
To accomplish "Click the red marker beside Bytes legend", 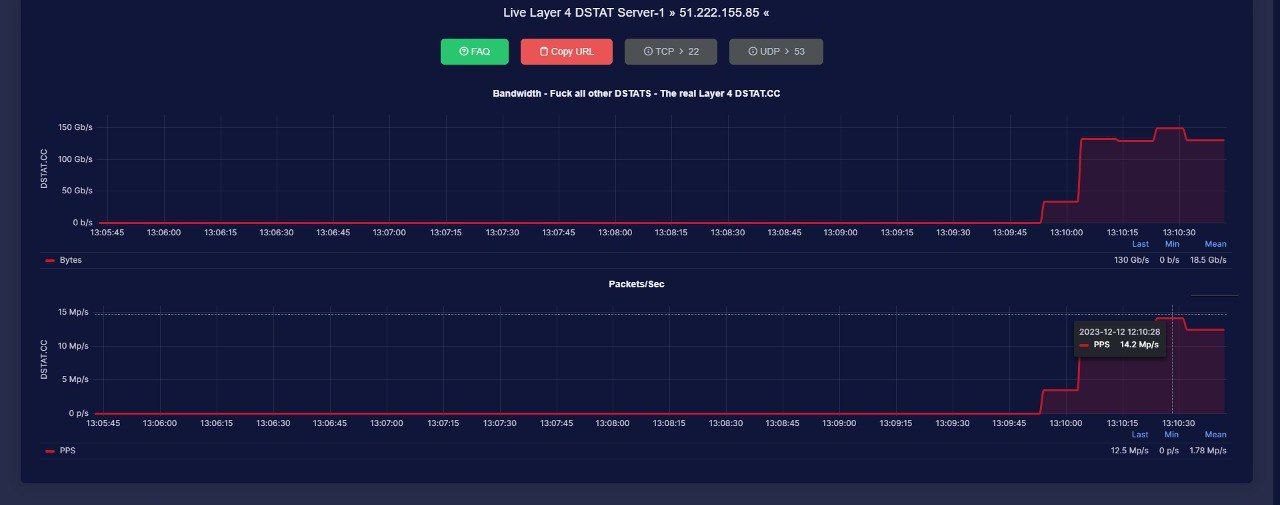I will pos(50,260).
